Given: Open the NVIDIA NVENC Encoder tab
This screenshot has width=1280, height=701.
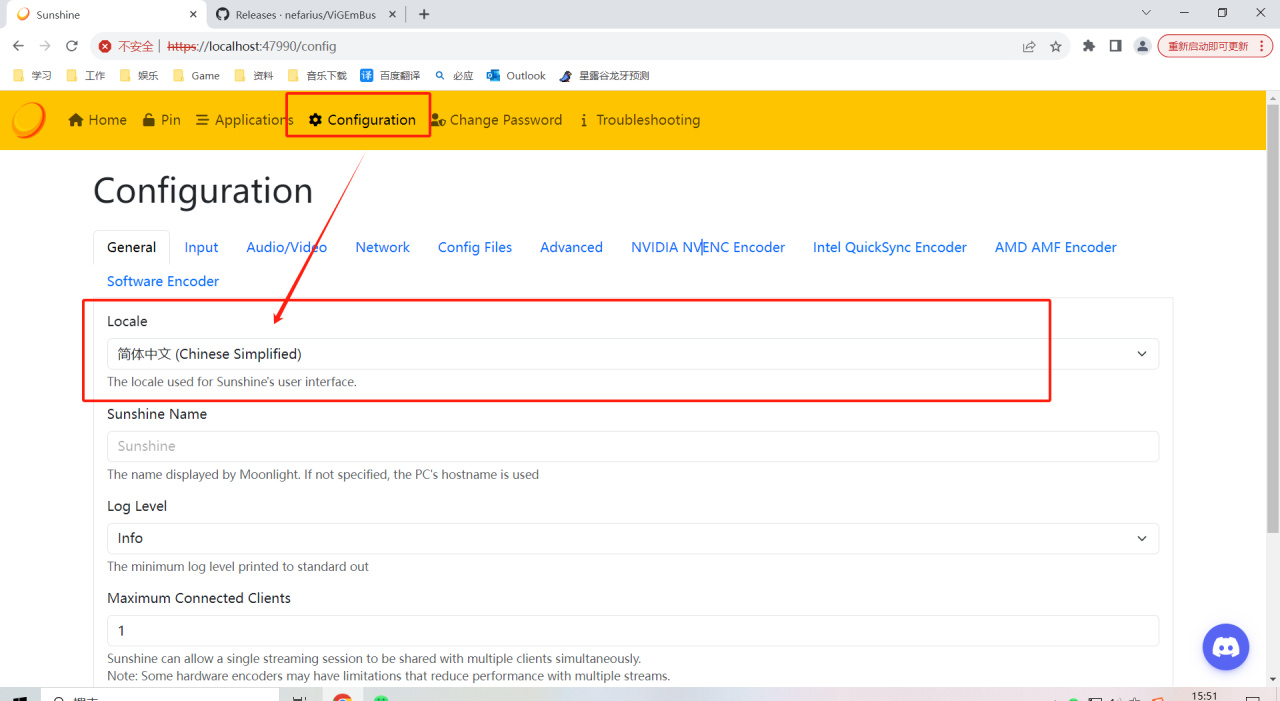Looking at the screenshot, I should (x=708, y=247).
